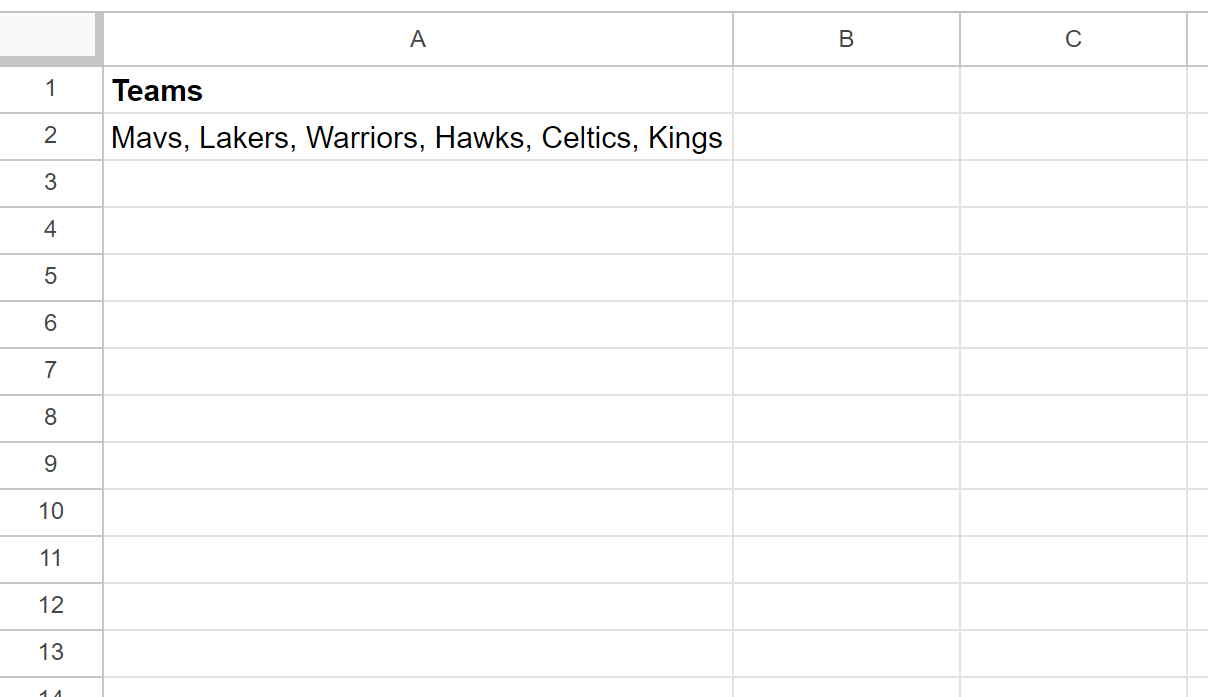1208x697 pixels.
Task: Click row number 10
Action: point(51,511)
